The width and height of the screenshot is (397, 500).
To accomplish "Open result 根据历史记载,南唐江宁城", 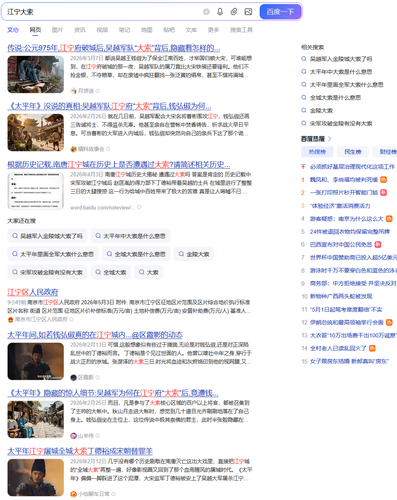I will 119,165.
